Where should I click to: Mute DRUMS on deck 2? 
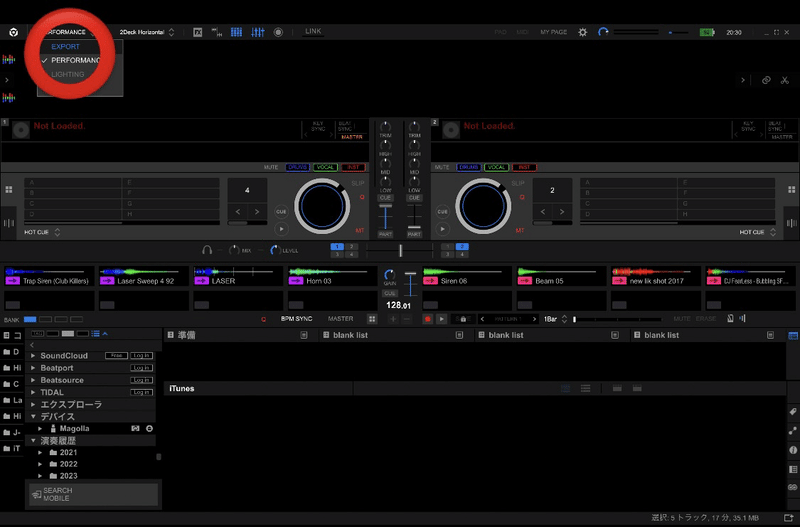coord(468,167)
